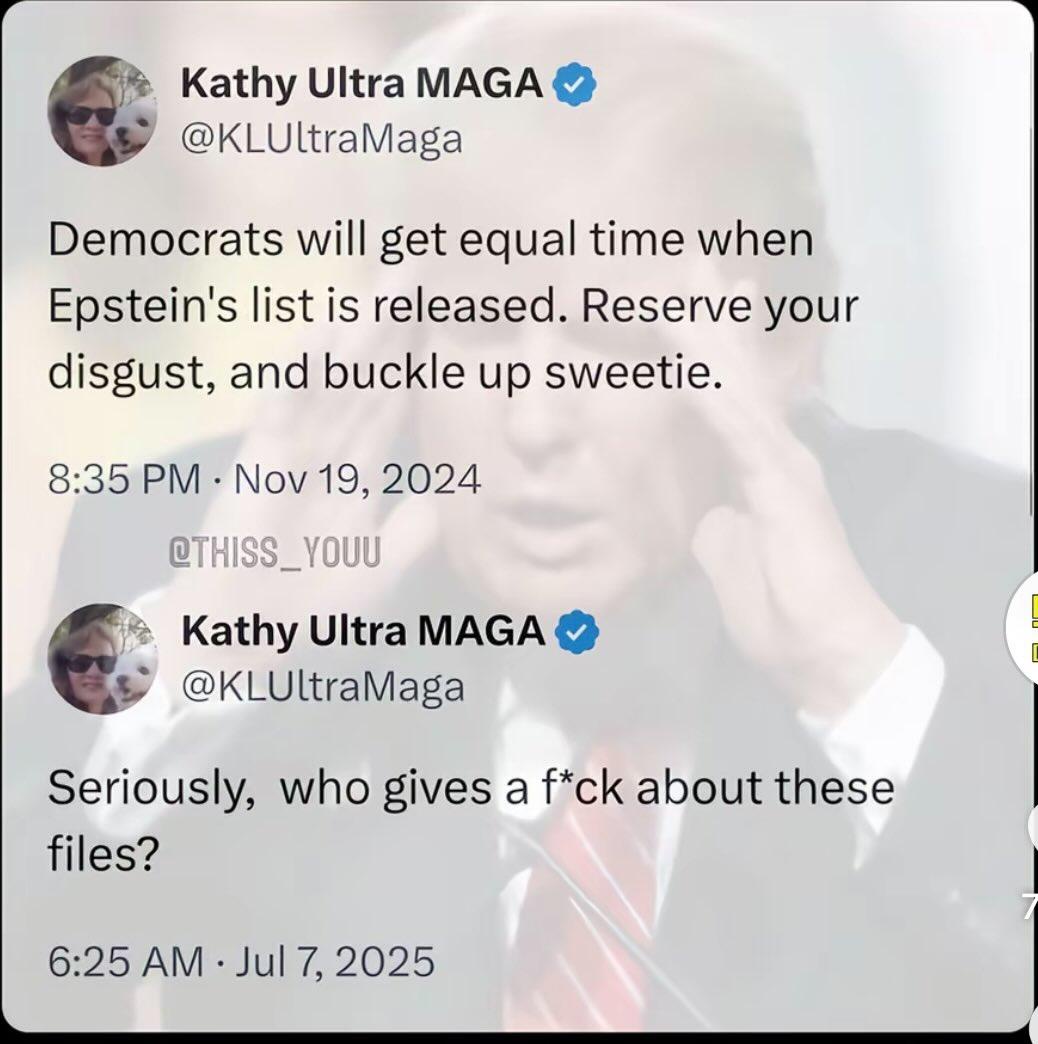Click verified badge on the first tweet

pos(573,87)
